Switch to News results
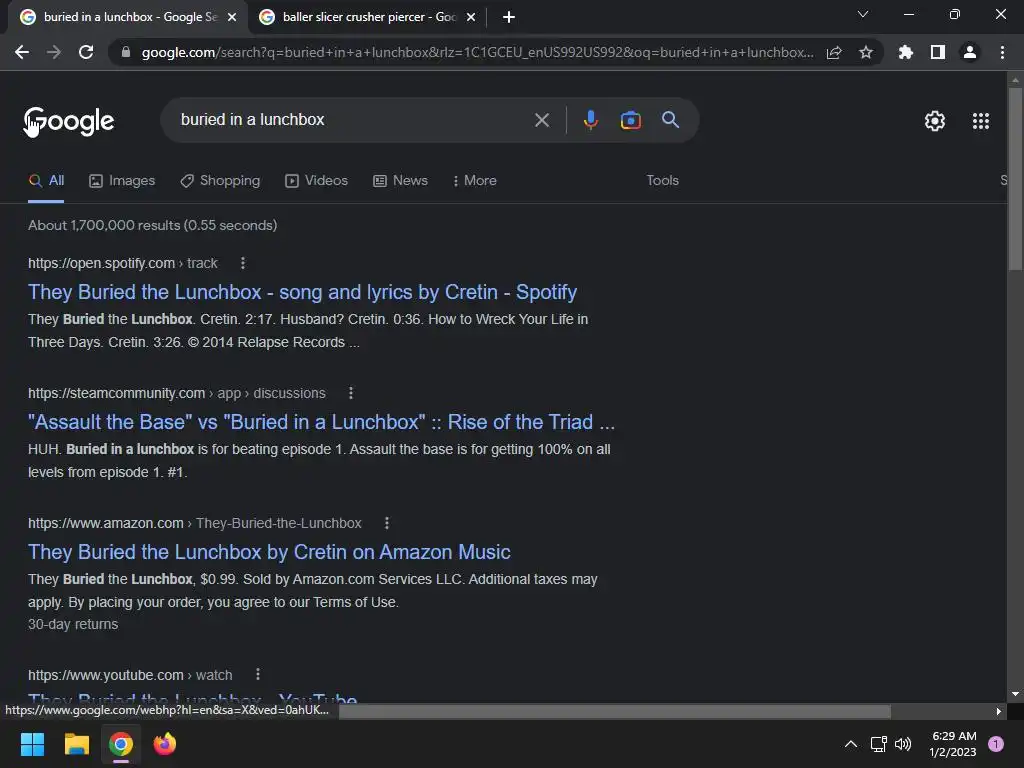 point(400,181)
